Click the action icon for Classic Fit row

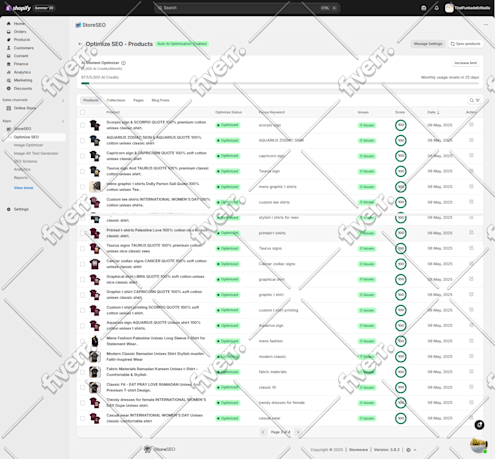click(x=471, y=387)
